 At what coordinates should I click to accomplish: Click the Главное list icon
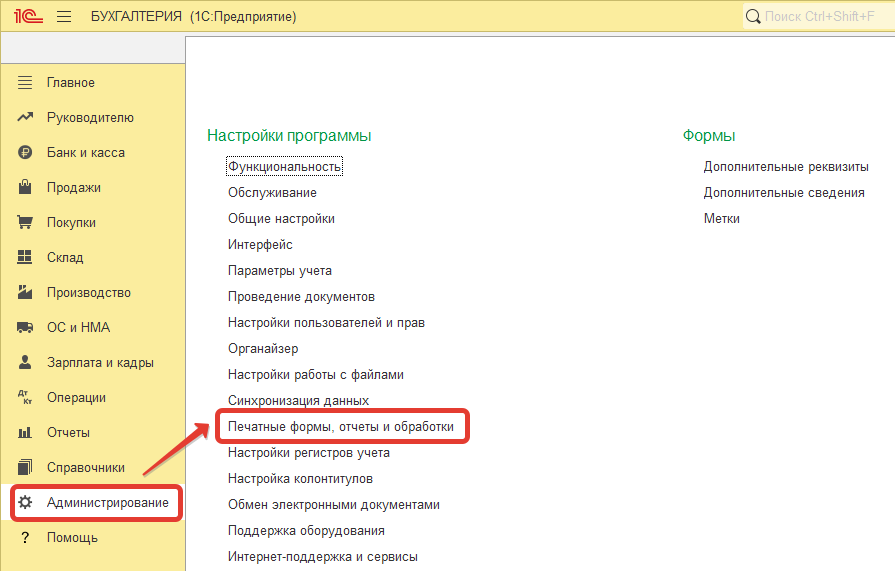[x=25, y=82]
